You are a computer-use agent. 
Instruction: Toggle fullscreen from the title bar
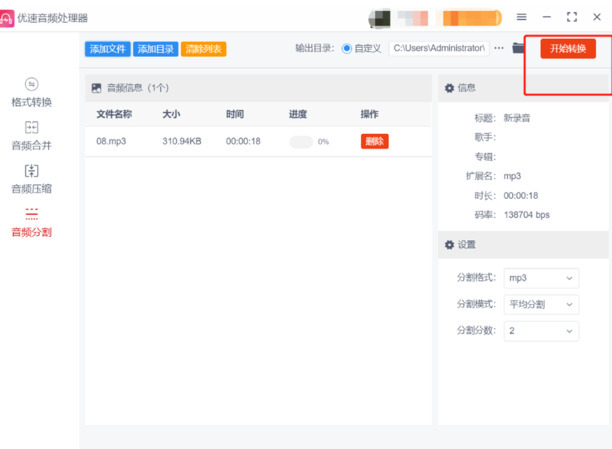tap(572, 17)
